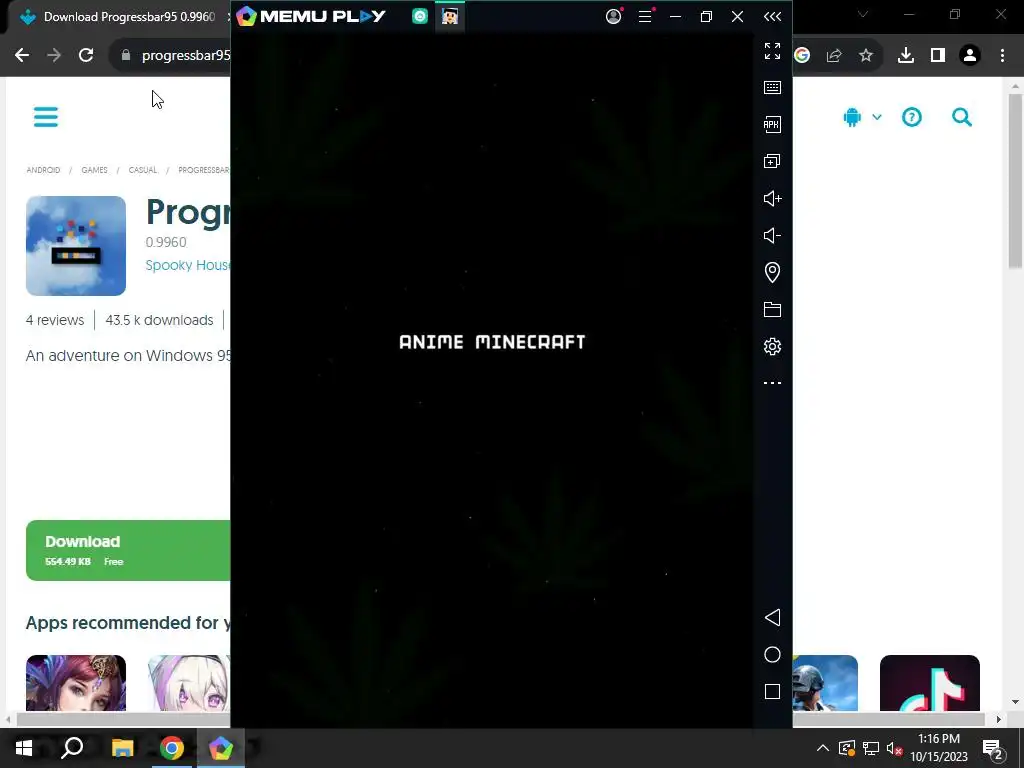
Task: Open first recommended app thumbnail
Action: [x=76, y=682]
